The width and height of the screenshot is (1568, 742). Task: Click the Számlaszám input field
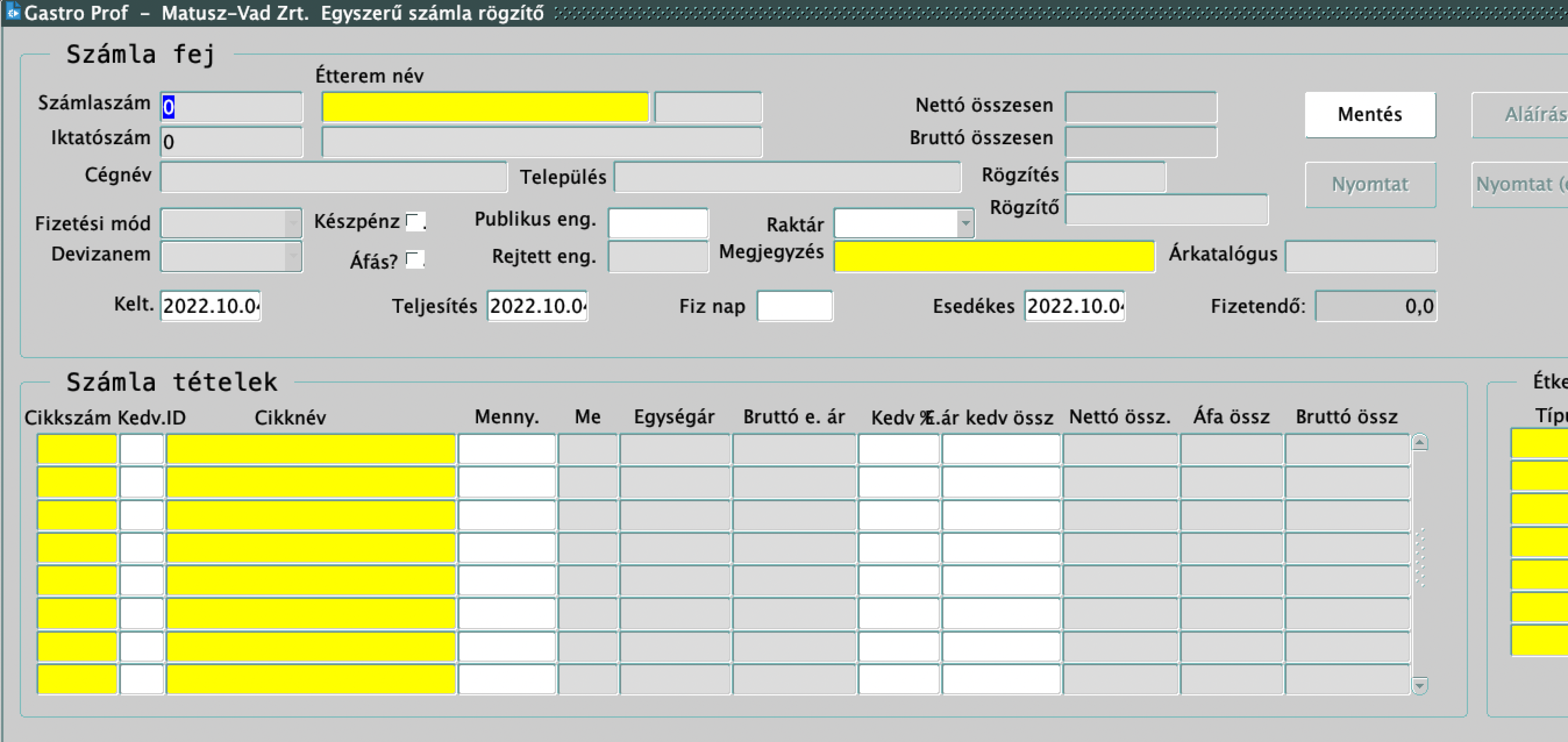(x=231, y=107)
